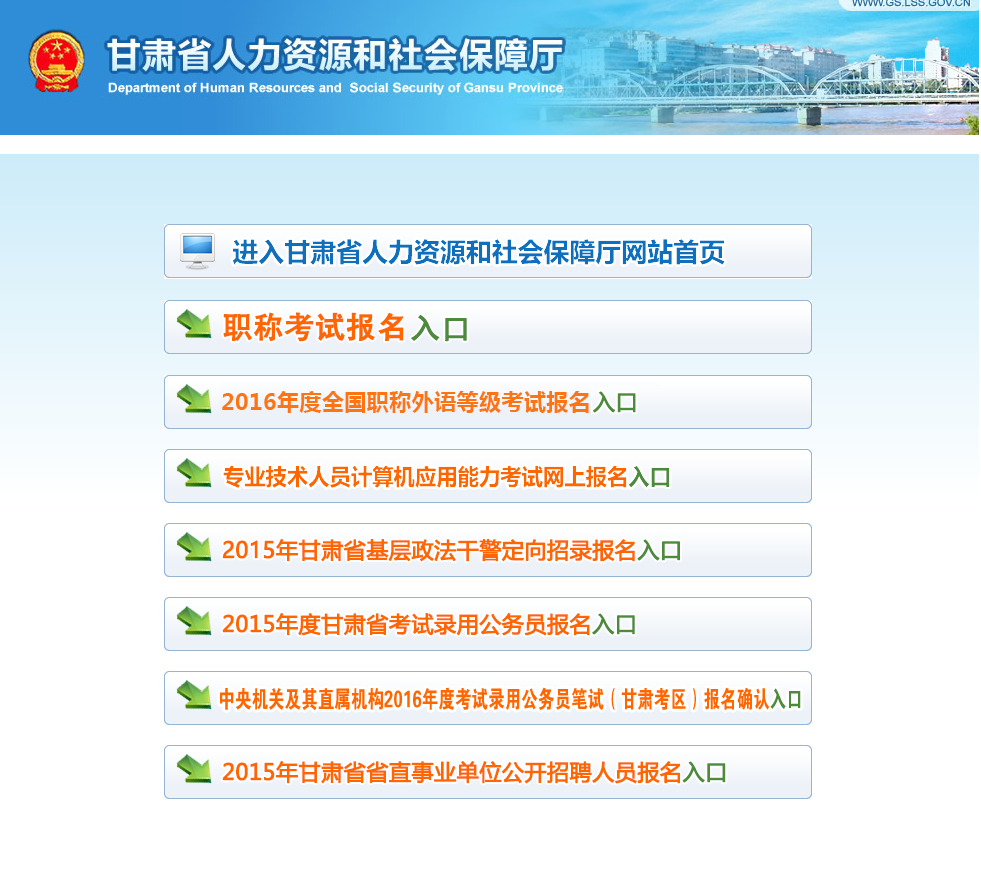Open 进入甘肃省人力资源和社会保障厅网站首页 link

(478, 253)
